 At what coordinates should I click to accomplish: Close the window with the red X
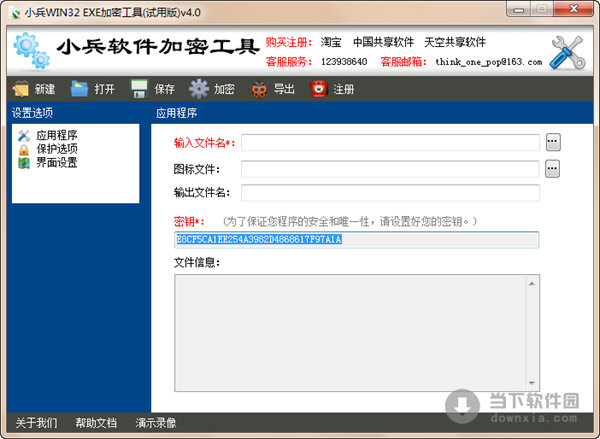(x=573, y=9)
